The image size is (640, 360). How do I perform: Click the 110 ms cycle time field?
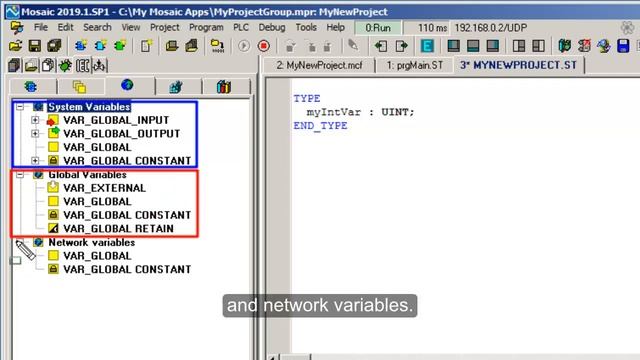(x=427, y=28)
